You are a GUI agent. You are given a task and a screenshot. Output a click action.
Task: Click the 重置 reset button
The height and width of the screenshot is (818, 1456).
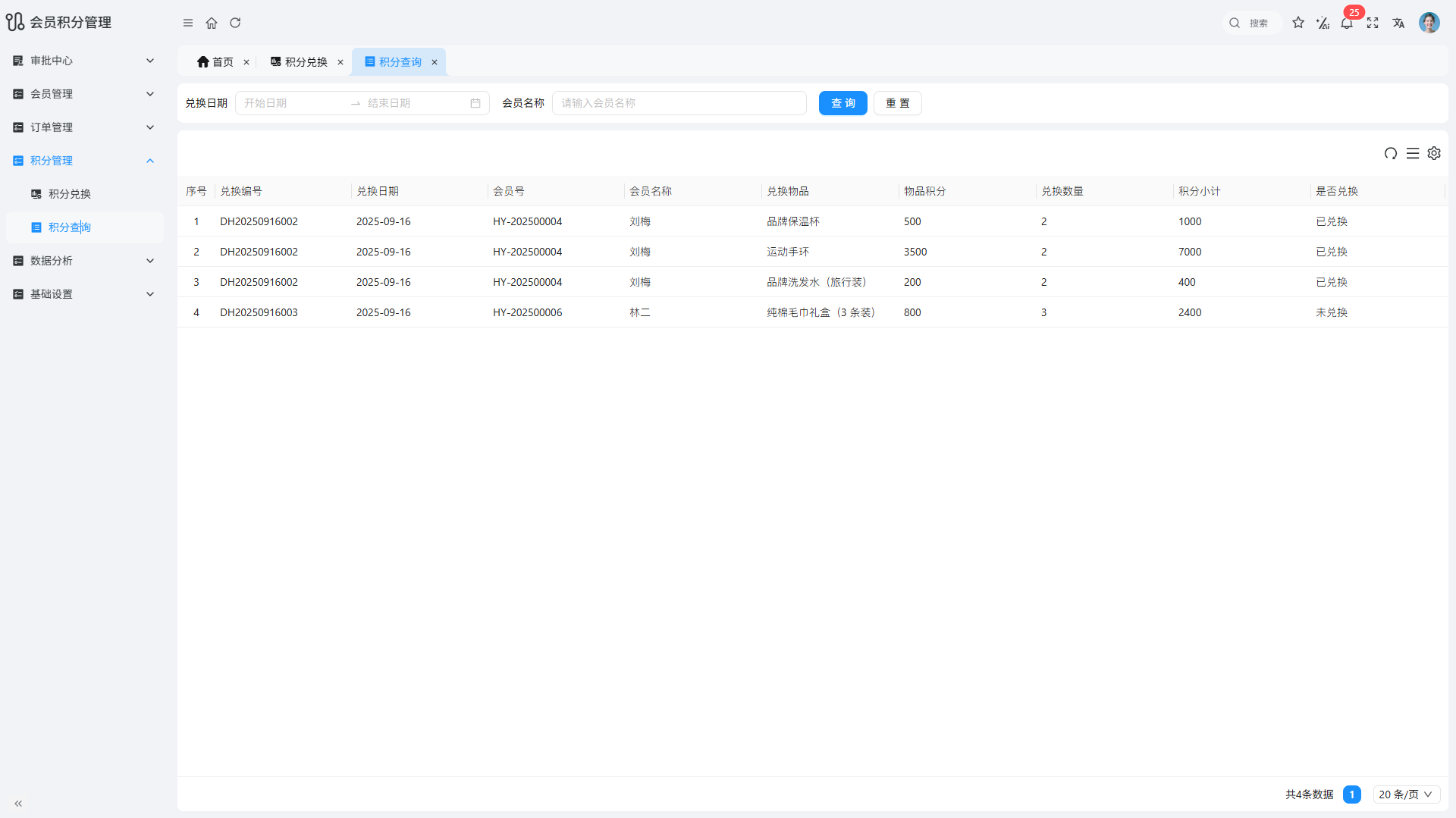897,103
